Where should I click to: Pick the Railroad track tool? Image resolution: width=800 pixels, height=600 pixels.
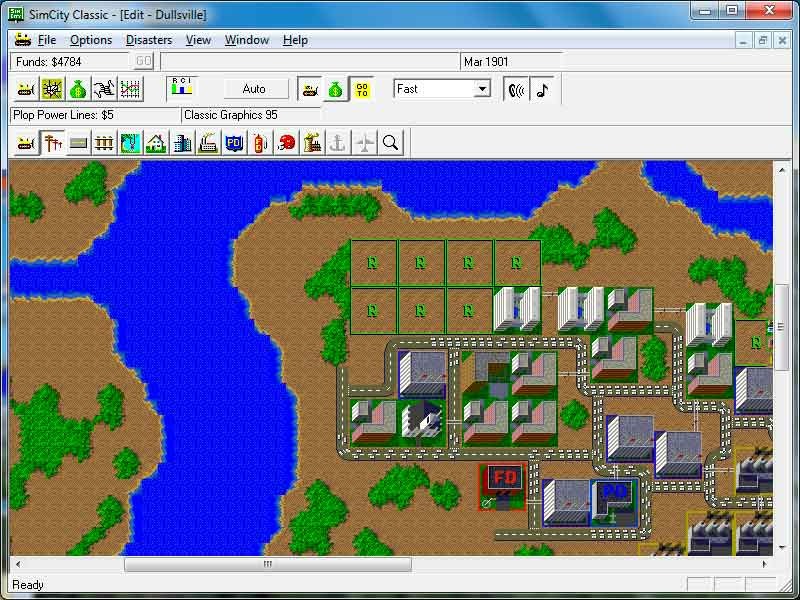[x=104, y=143]
